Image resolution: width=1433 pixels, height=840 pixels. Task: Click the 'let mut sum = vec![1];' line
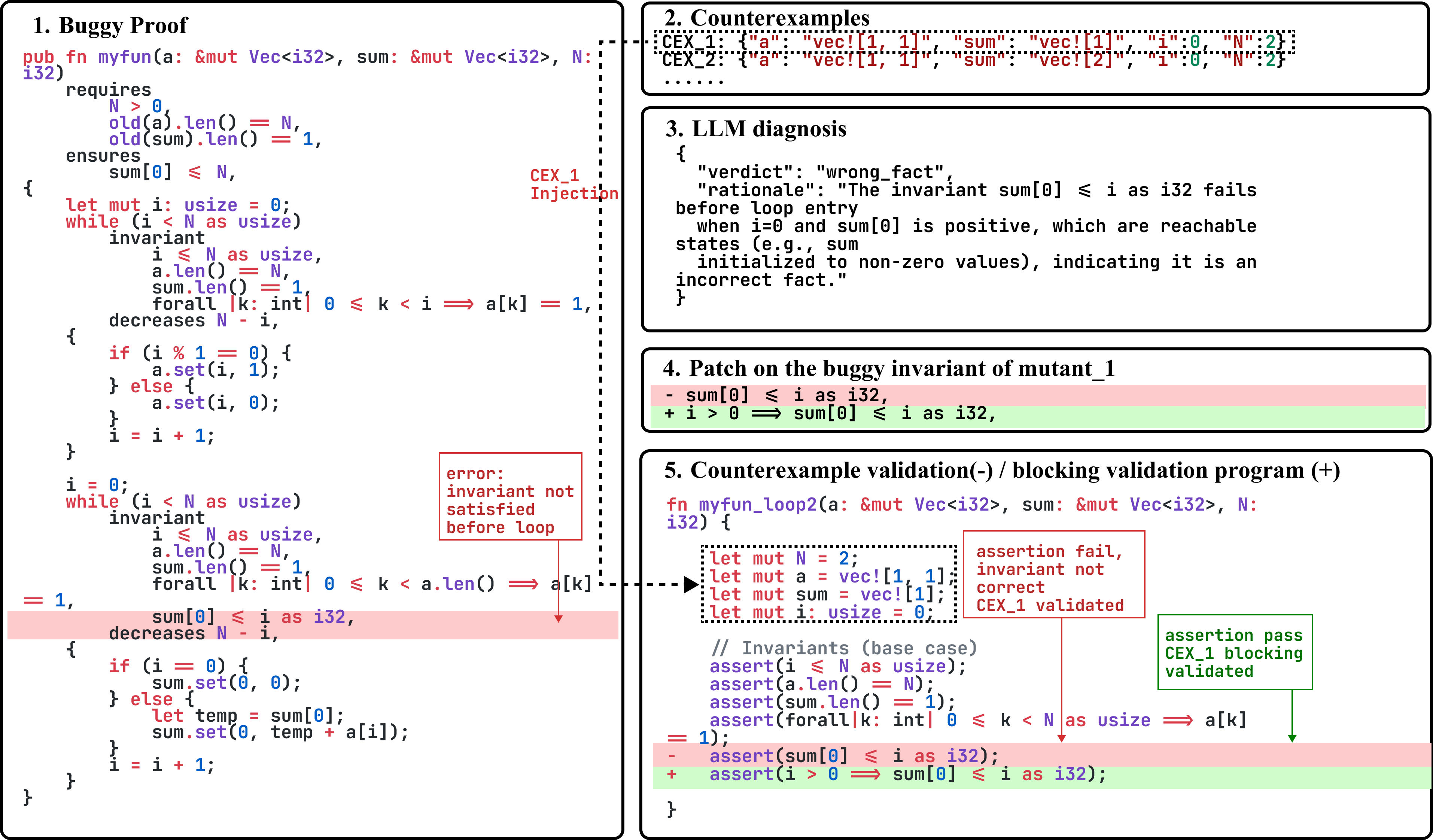coord(827,595)
